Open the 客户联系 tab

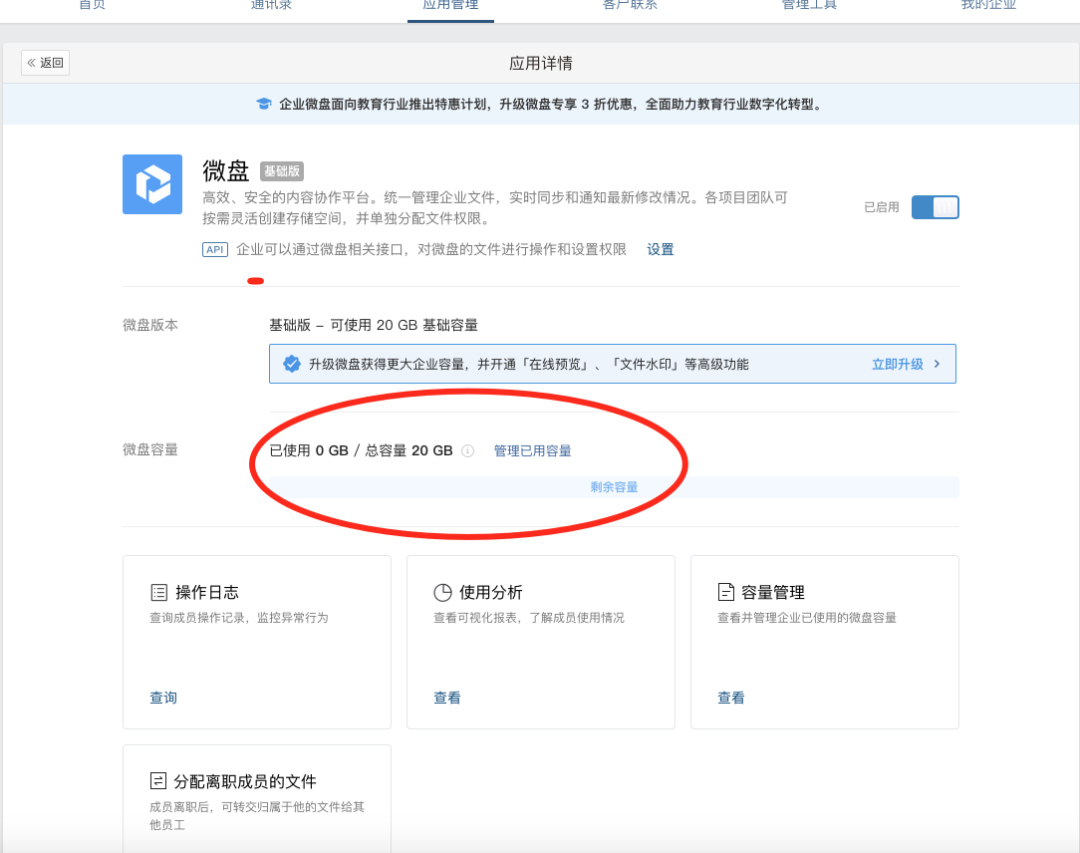[630, 4]
